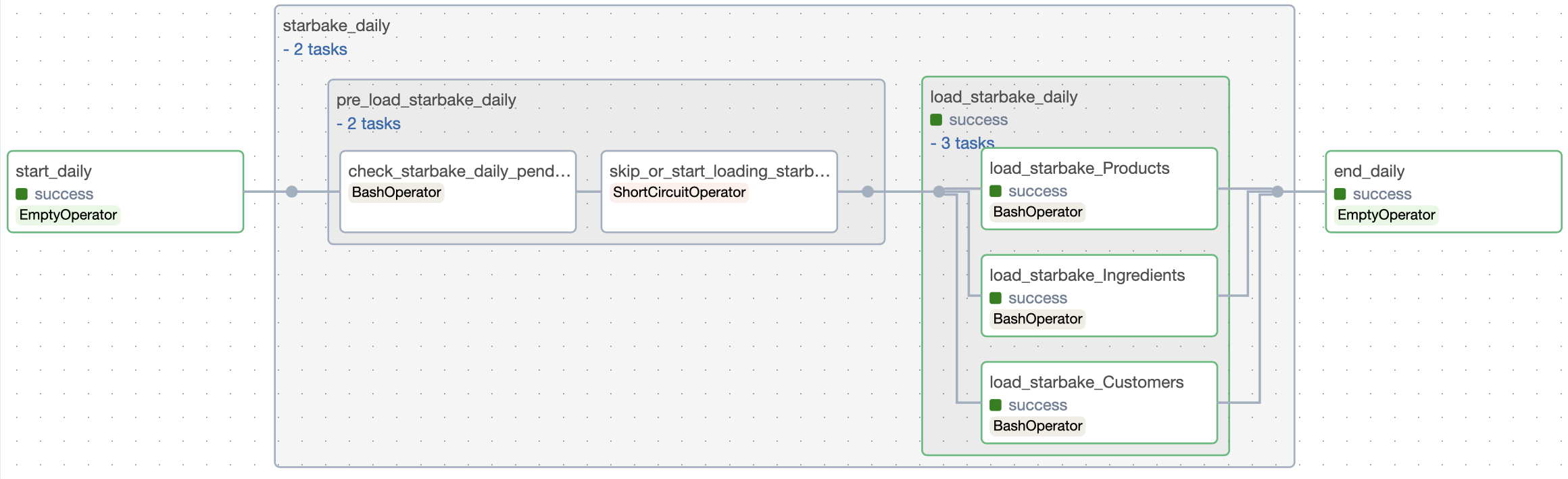Select the load_starbake_Customers task
This screenshot has height=479, width=1568.
point(1099,403)
